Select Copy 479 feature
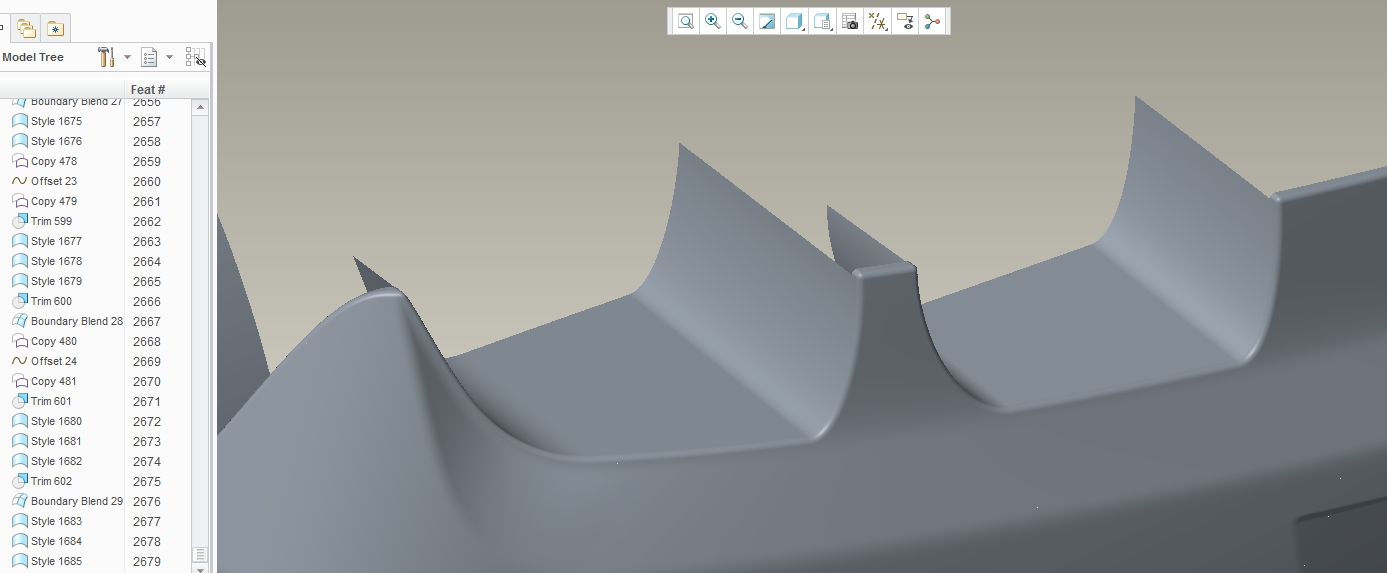 pyautogui.click(x=54, y=201)
